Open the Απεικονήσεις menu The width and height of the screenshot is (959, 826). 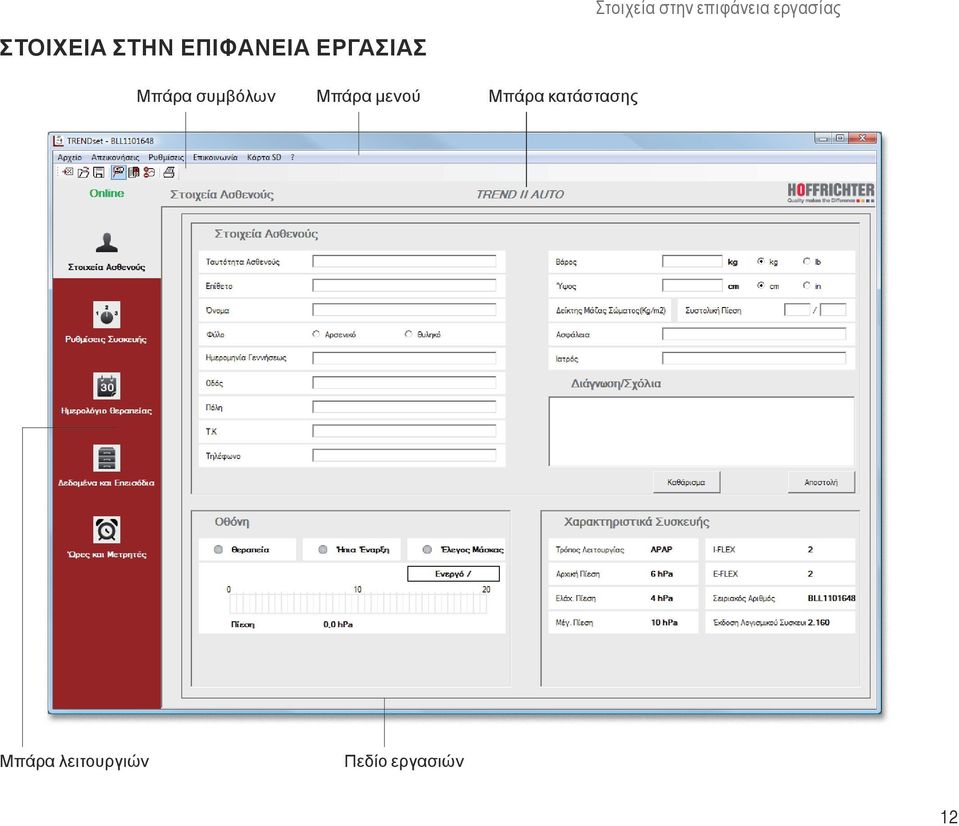[115, 157]
